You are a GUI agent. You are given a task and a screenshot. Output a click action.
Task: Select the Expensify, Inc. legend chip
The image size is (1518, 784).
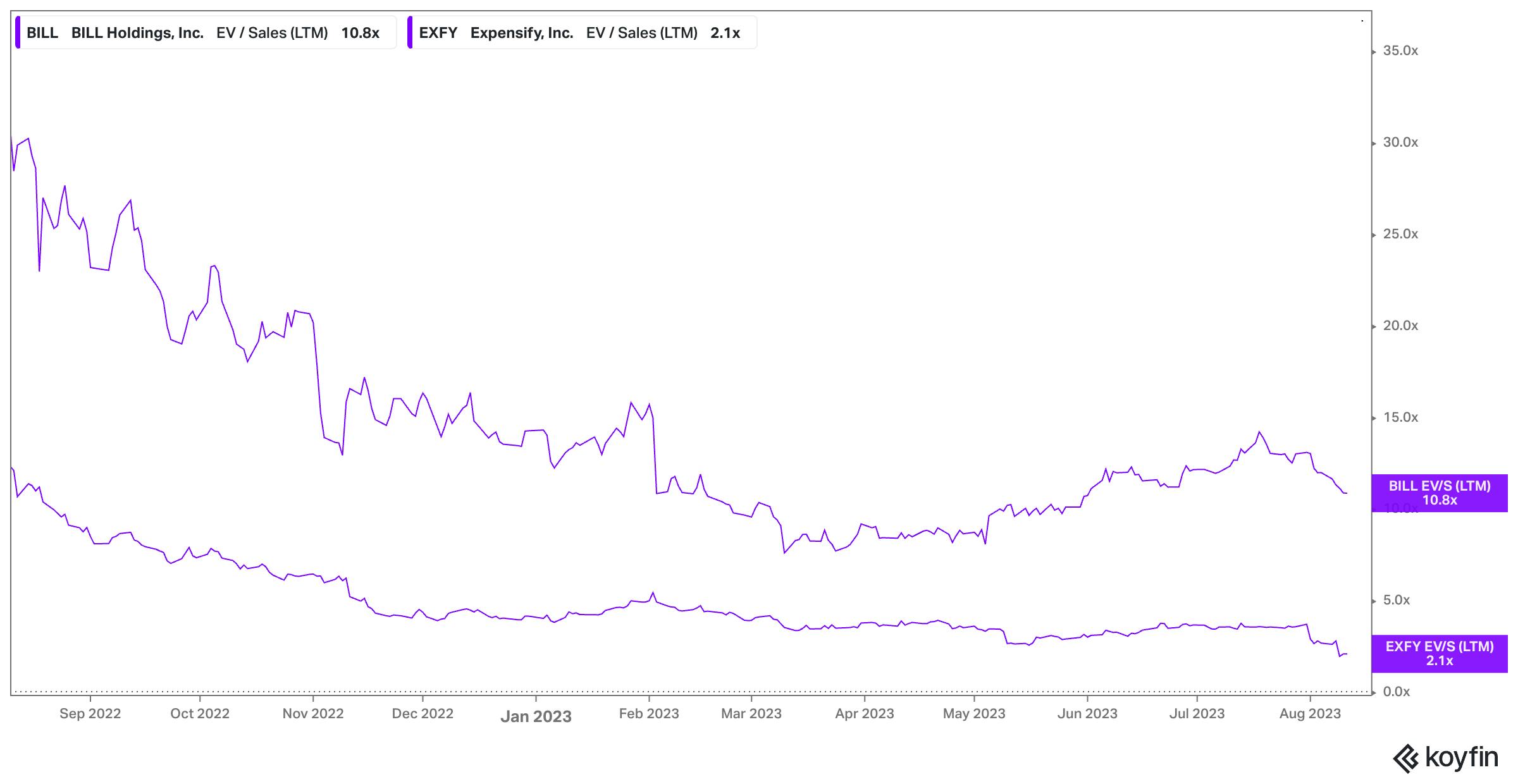click(521, 33)
